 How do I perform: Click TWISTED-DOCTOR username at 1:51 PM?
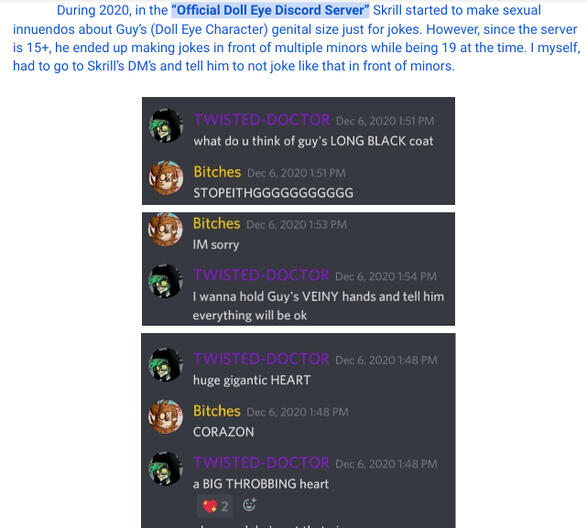(262, 120)
